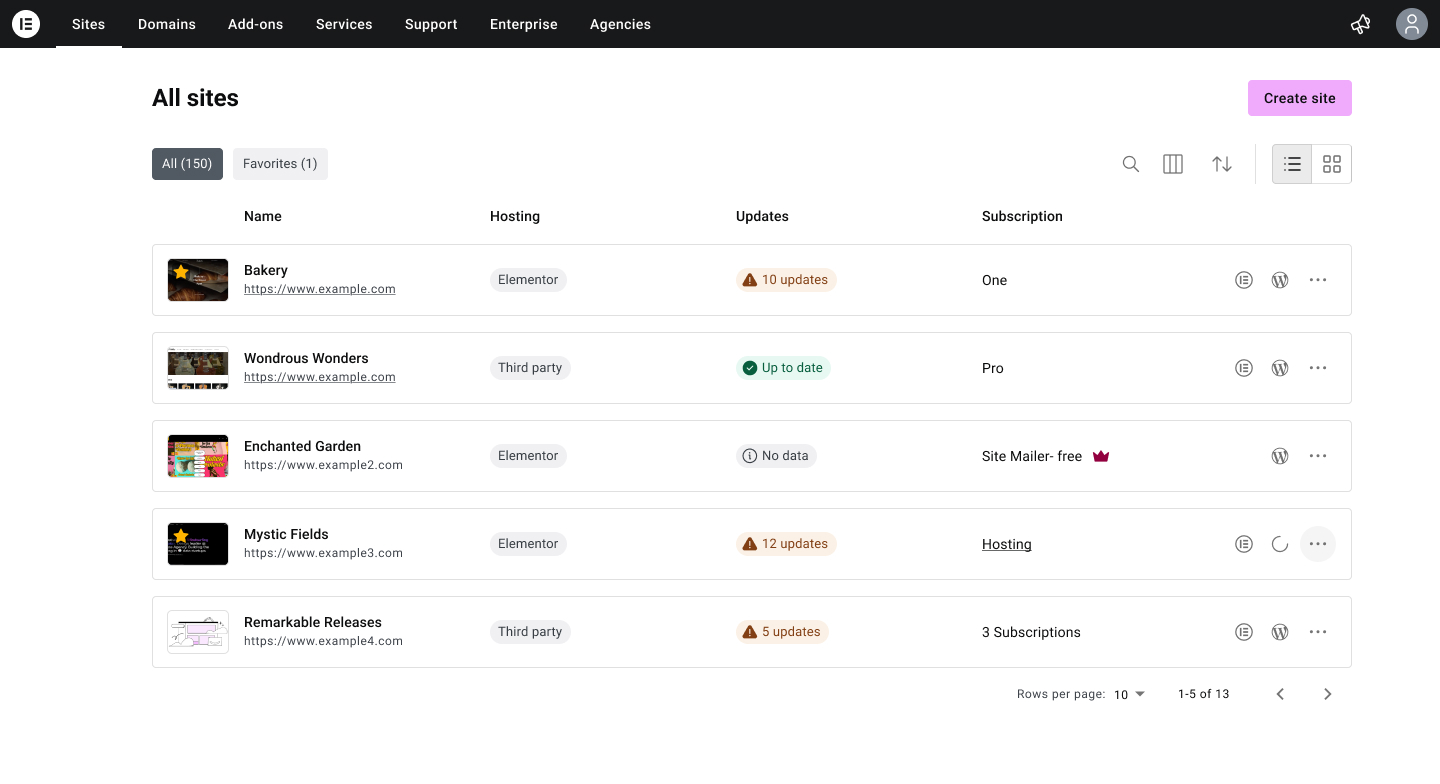
Task: Open more options for Remarkable Releases
Action: (1318, 632)
